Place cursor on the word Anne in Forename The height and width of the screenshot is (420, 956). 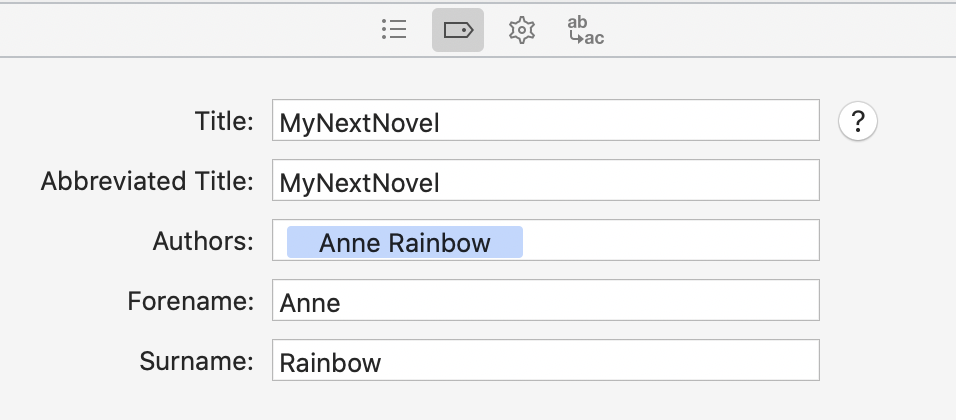(x=310, y=303)
